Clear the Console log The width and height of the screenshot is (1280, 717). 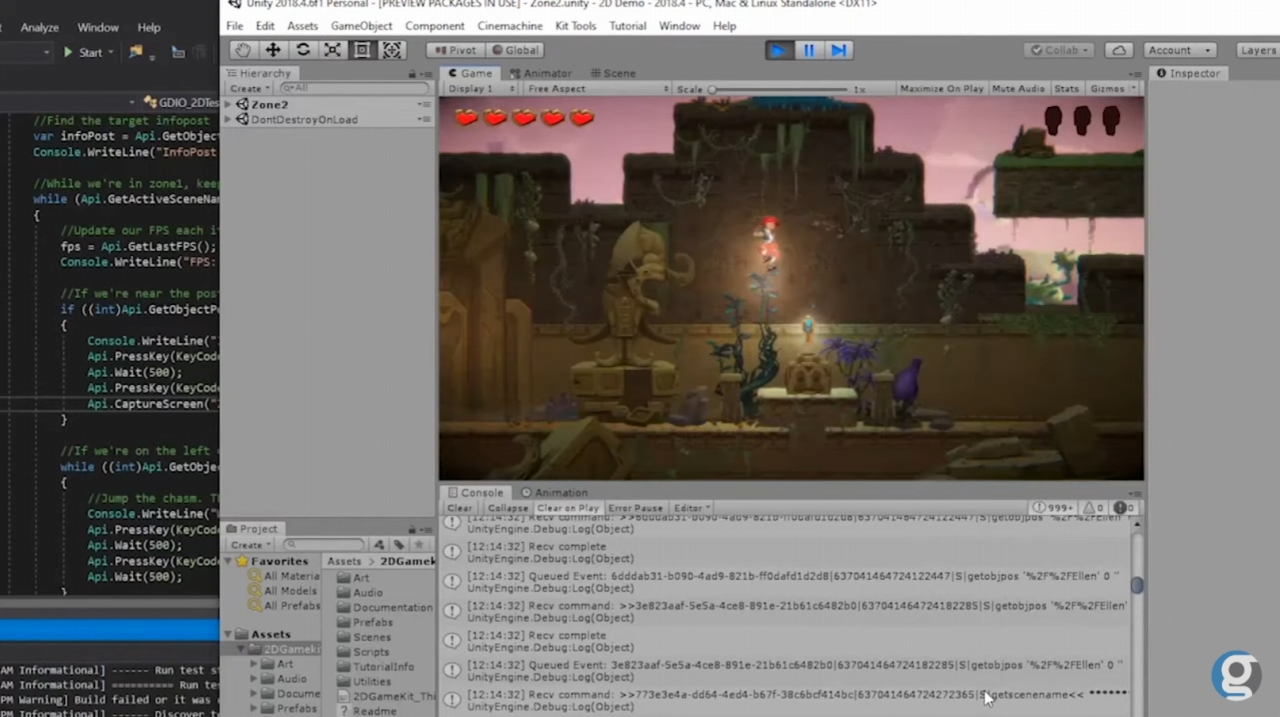pyautogui.click(x=460, y=508)
